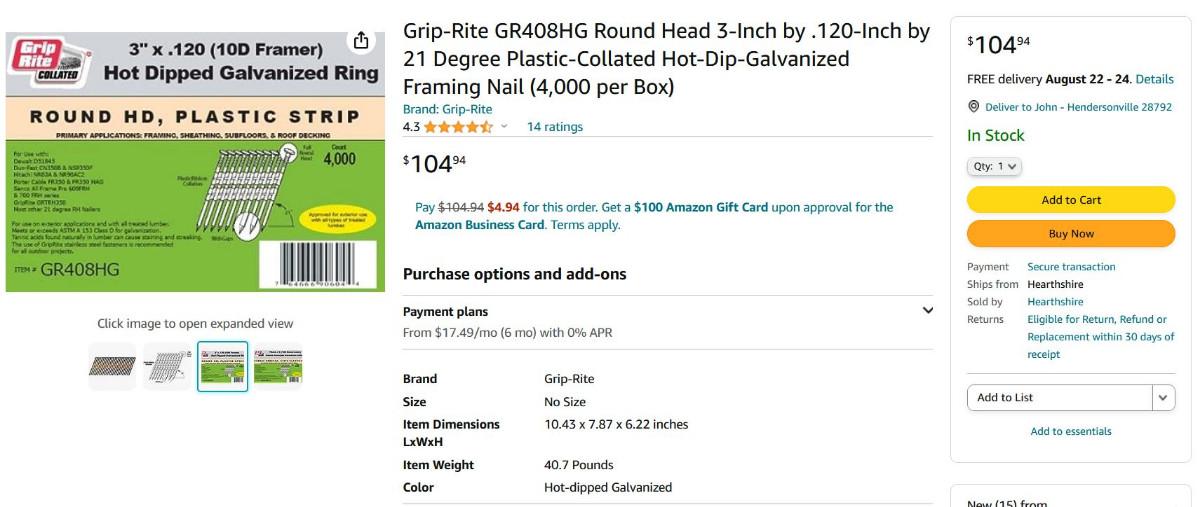Click the share icon on product image
1200x507 pixels.
point(361,41)
